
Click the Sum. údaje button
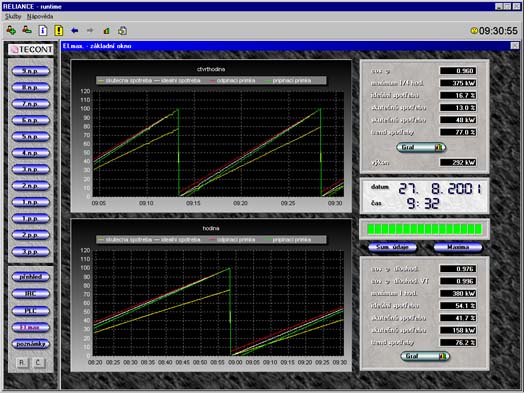(x=392, y=247)
